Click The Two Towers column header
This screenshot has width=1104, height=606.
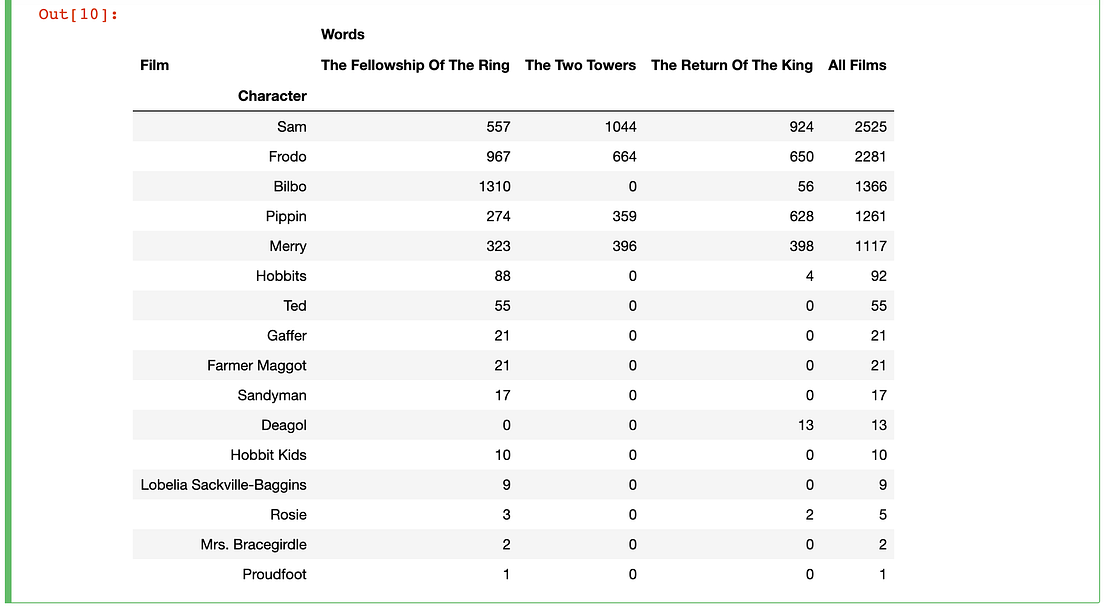click(x=580, y=65)
